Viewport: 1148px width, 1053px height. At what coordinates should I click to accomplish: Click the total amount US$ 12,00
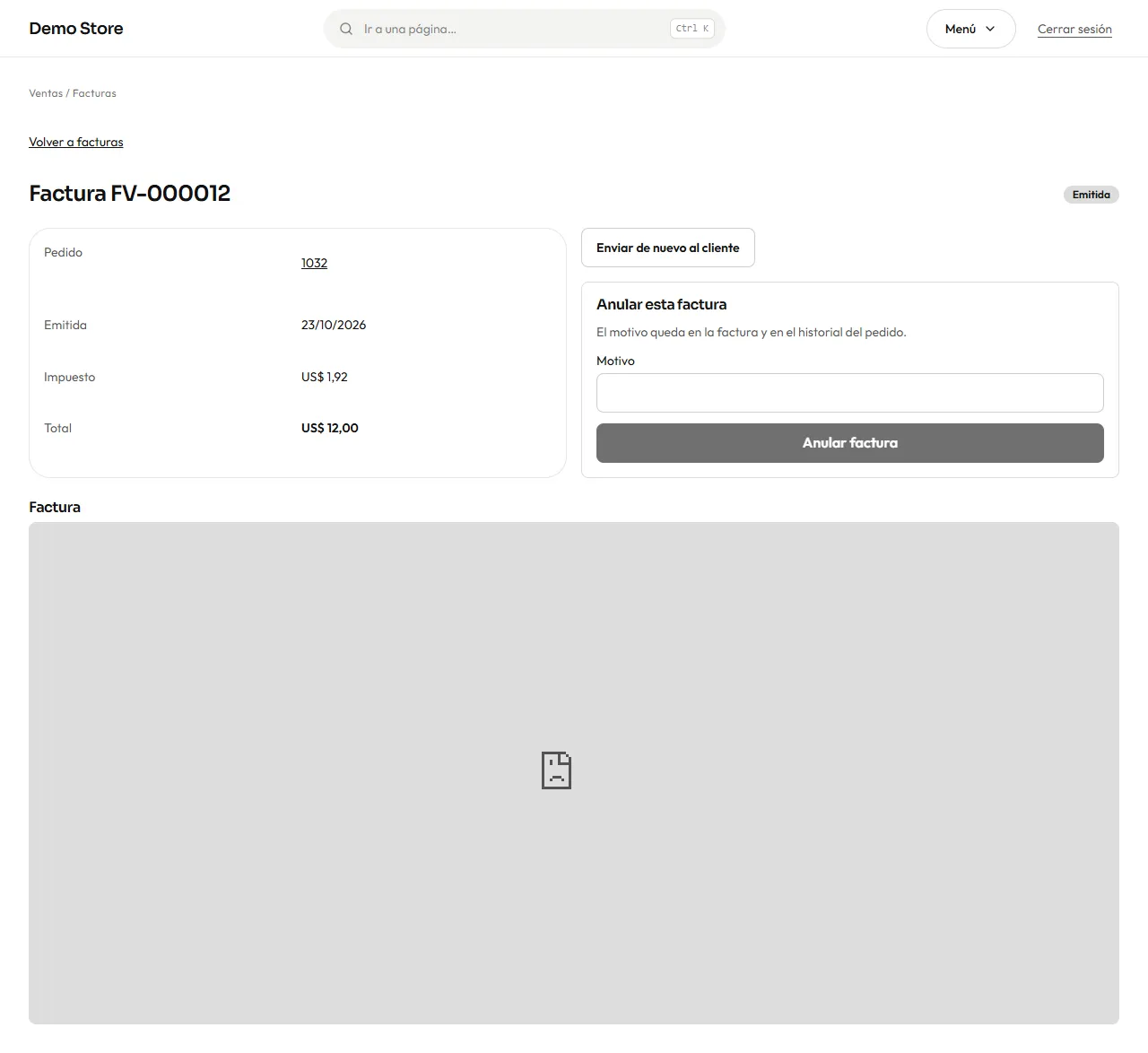[330, 428]
